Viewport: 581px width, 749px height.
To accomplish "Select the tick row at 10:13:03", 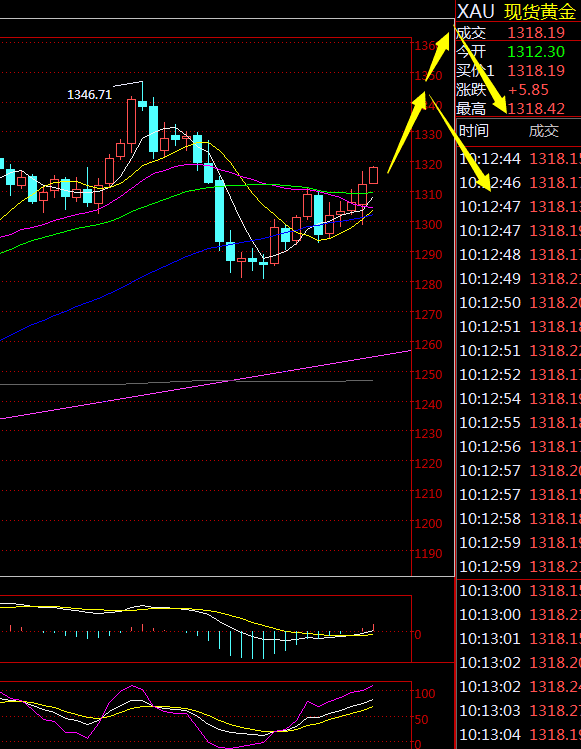I will click(519, 710).
